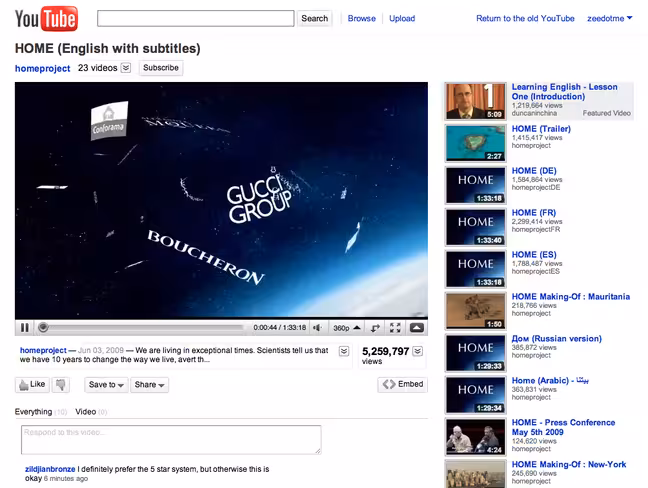Like this video with thumbs up
Screen dimensions: 648x488
32,385
